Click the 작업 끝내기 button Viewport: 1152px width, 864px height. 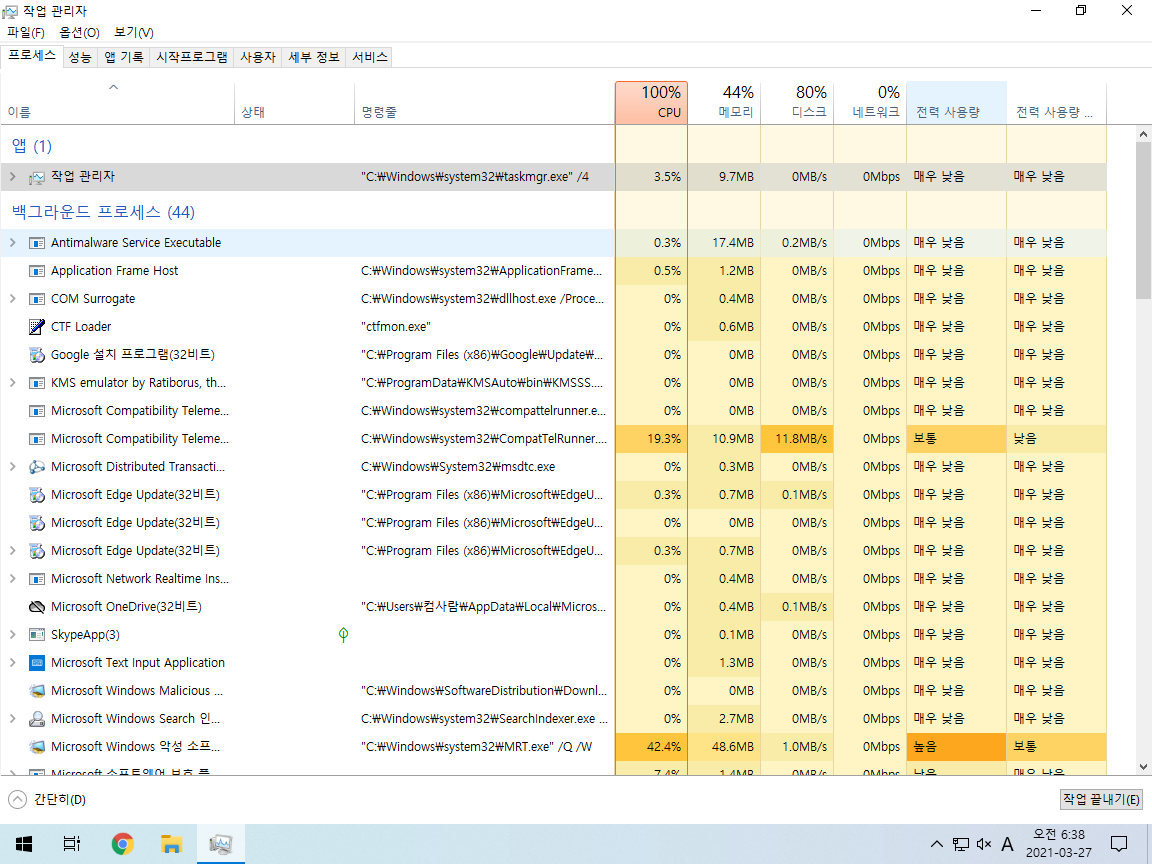pyautogui.click(x=1101, y=799)
